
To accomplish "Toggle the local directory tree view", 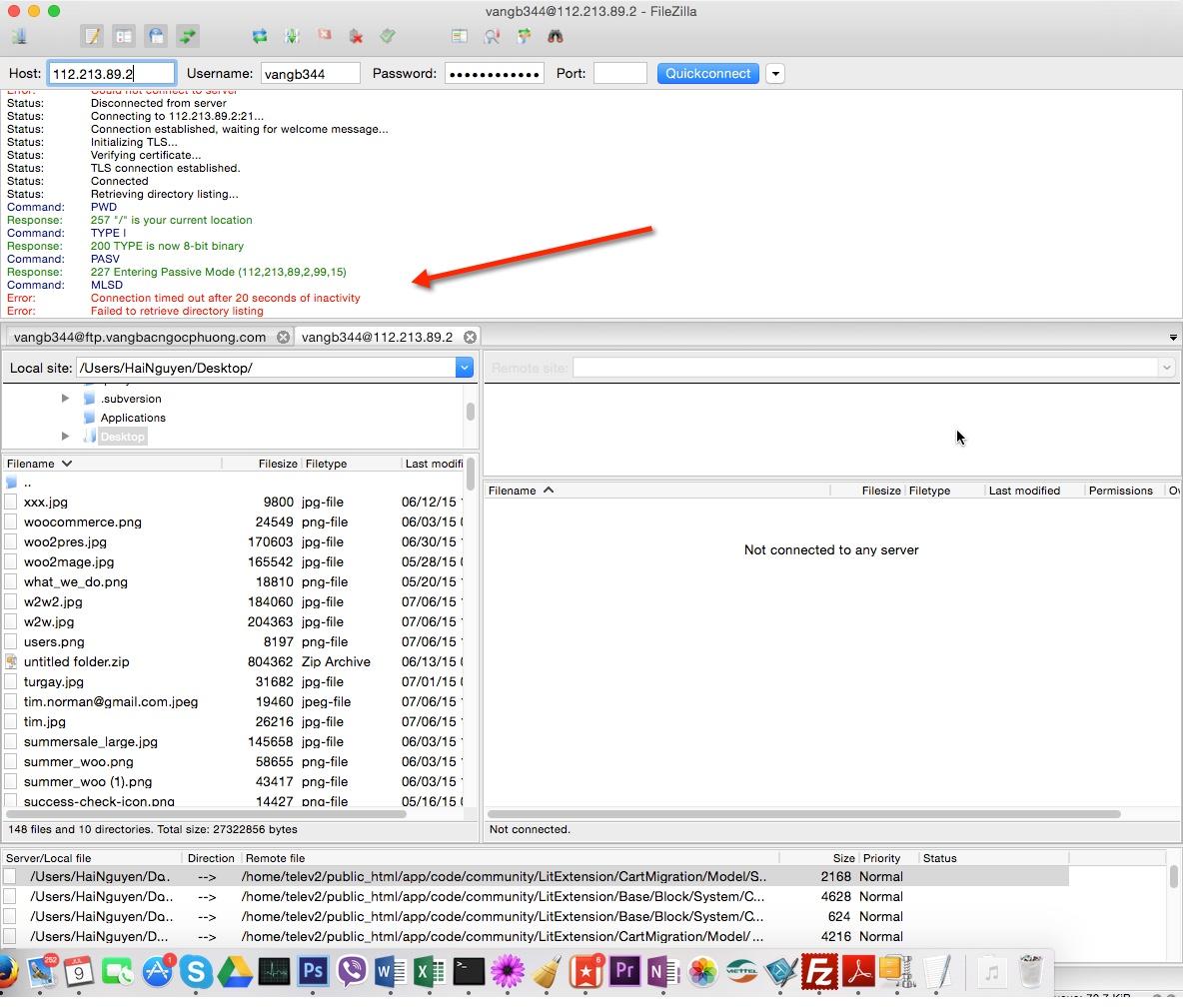I will [x=124, y=35].
